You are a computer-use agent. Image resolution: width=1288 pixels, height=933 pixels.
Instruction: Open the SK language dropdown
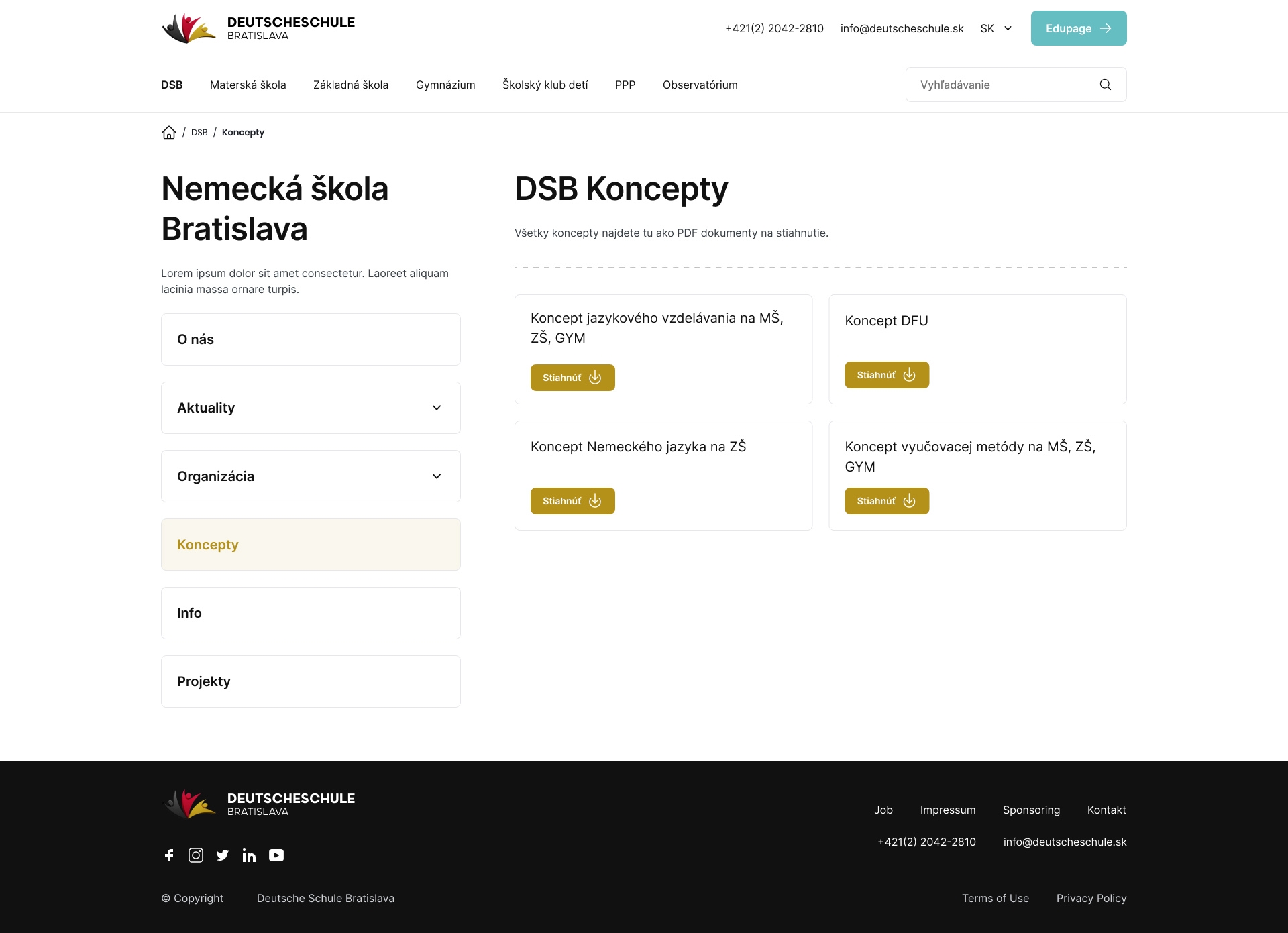[996, 28]
